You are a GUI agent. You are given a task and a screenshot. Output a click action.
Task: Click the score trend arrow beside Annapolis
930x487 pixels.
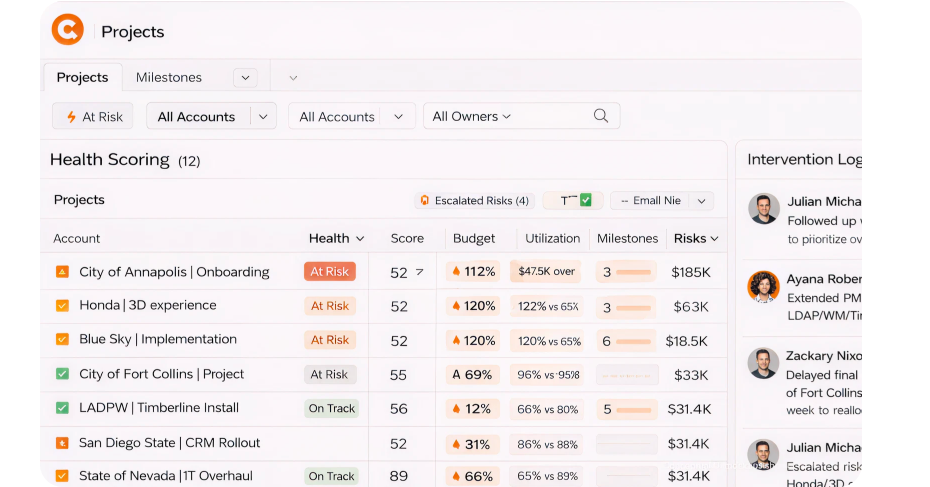click(x=419, y=272)
